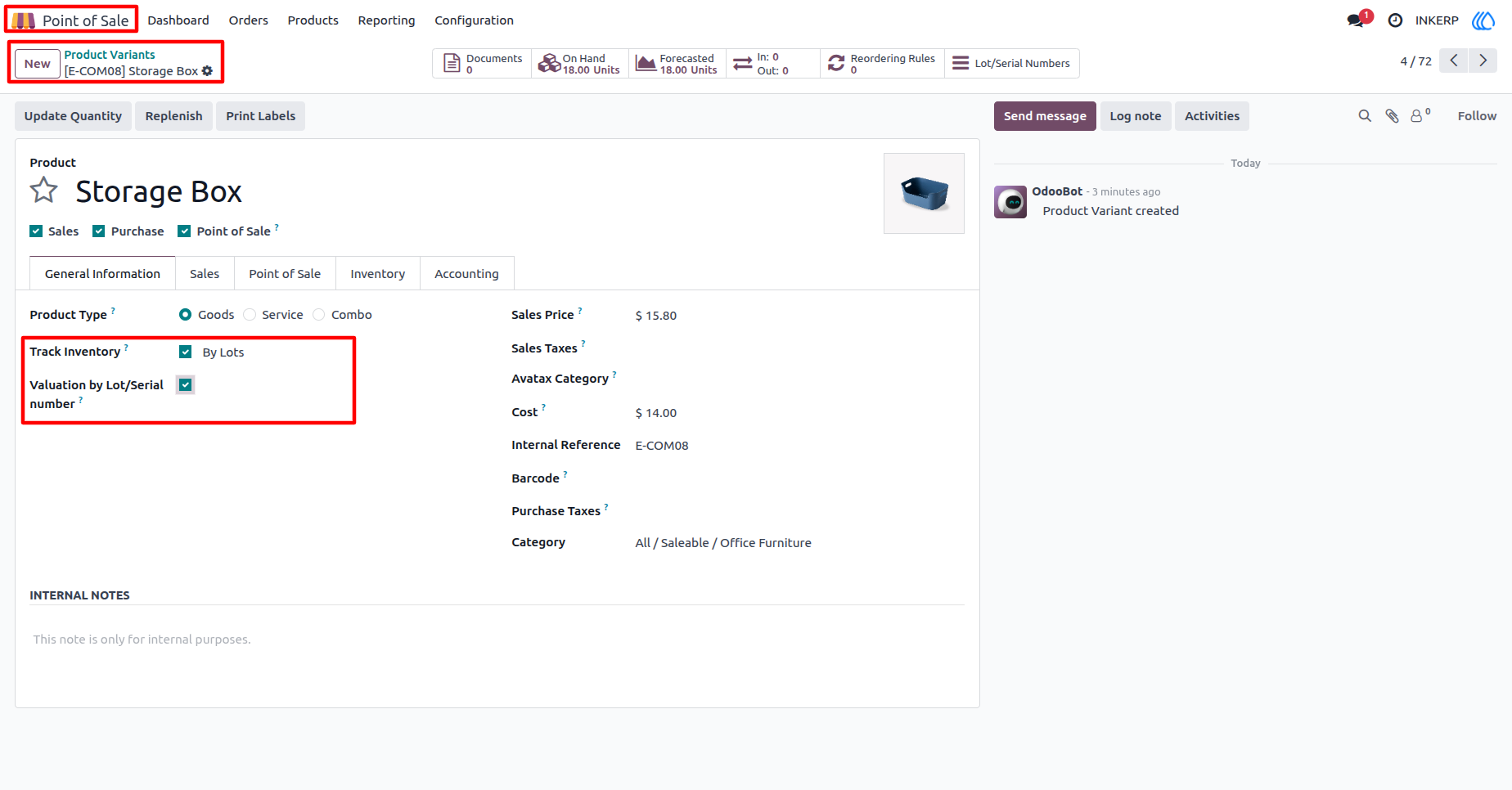Open the Purchase Taxes field

tap(799, 511)
